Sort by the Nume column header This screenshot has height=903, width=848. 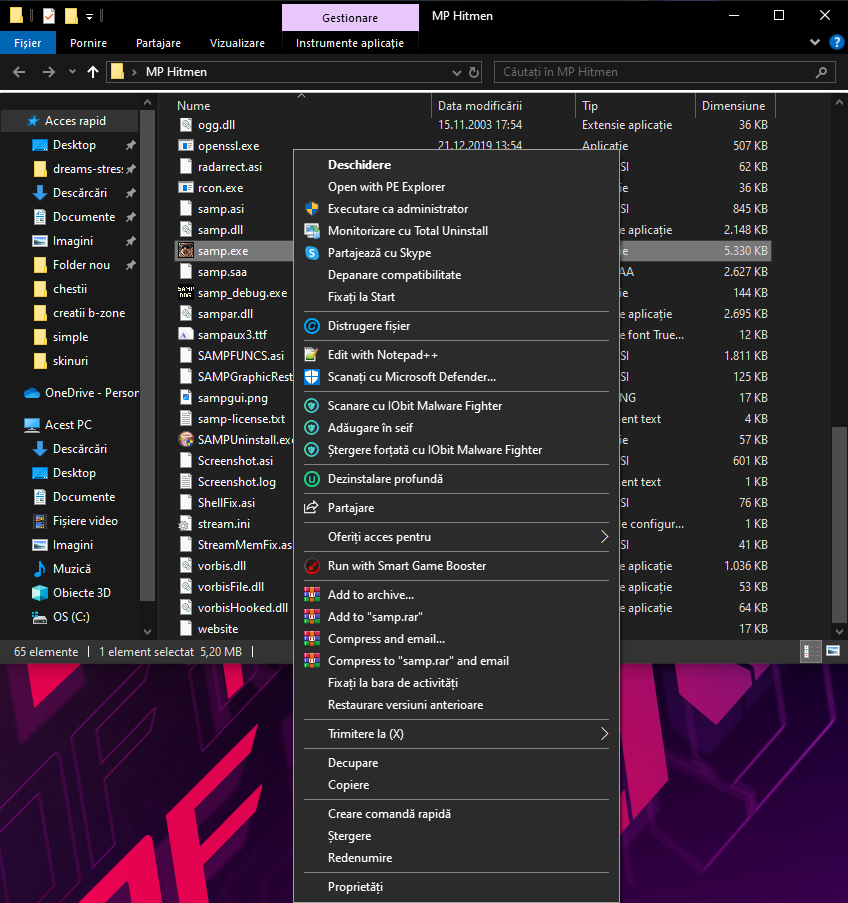(302, 105)
